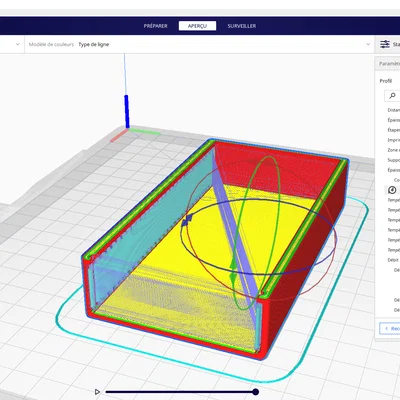Open the print settings sliders icon

click(x=385, y=44)
